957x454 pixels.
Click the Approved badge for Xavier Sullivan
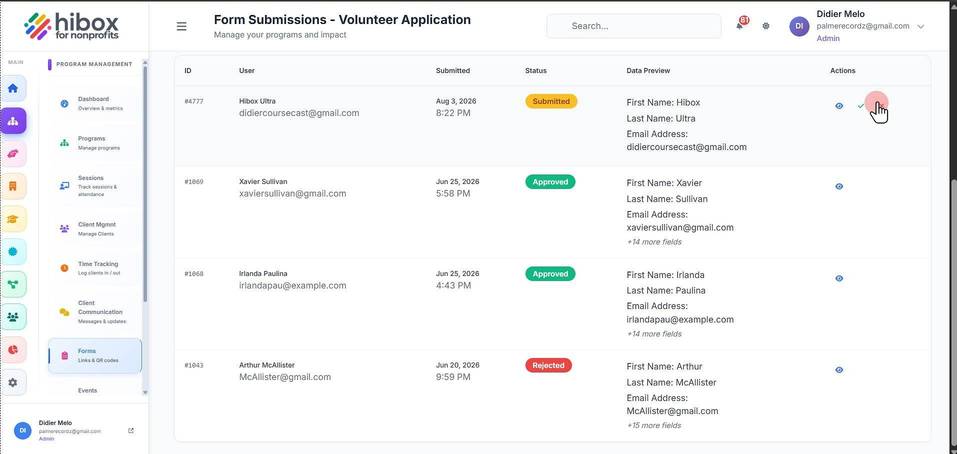tap(550, 182)
